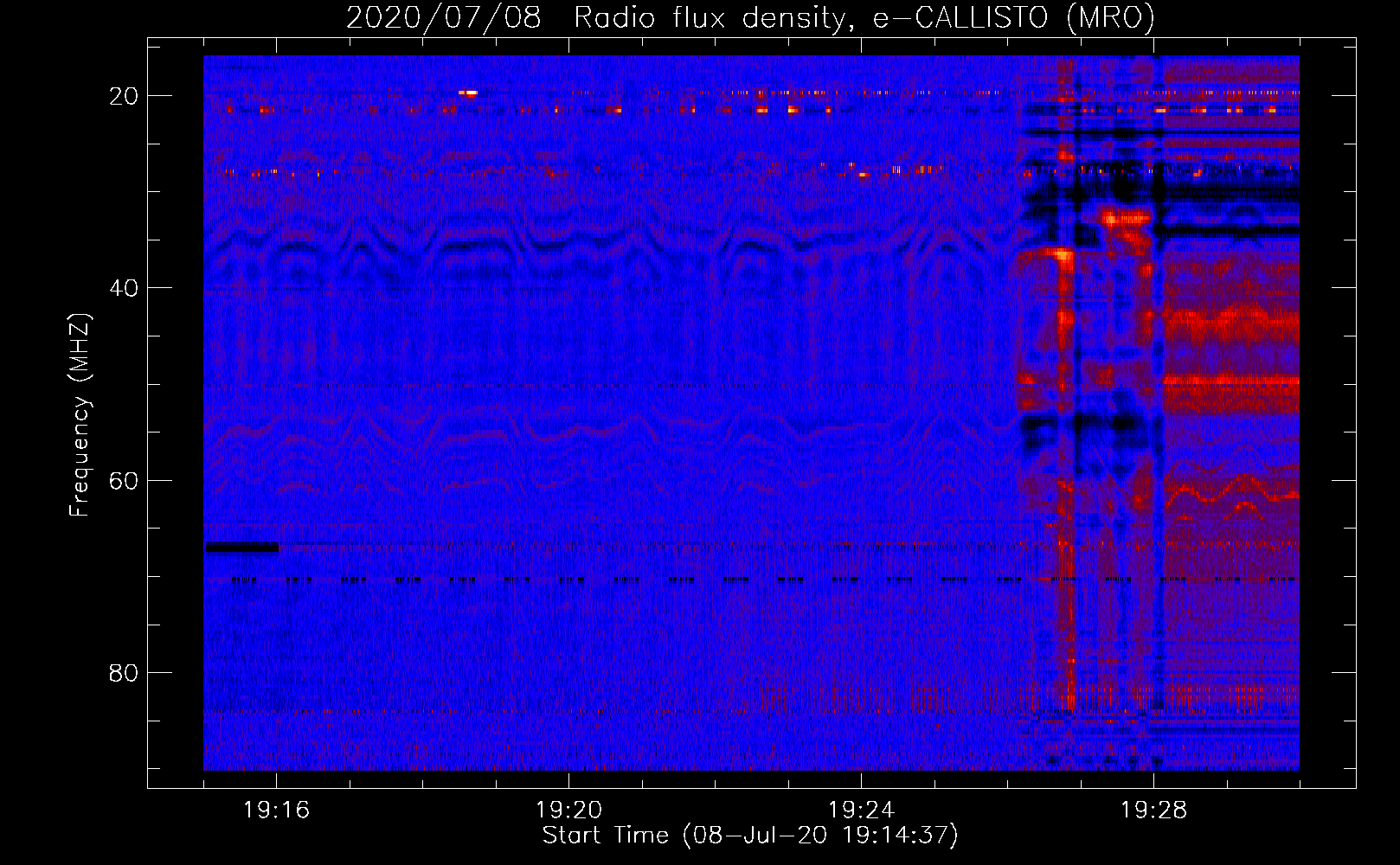Viewport: 1400px width, 865px height.
Task: Click the 19:24 time tick label
Action: coord(861,811)
